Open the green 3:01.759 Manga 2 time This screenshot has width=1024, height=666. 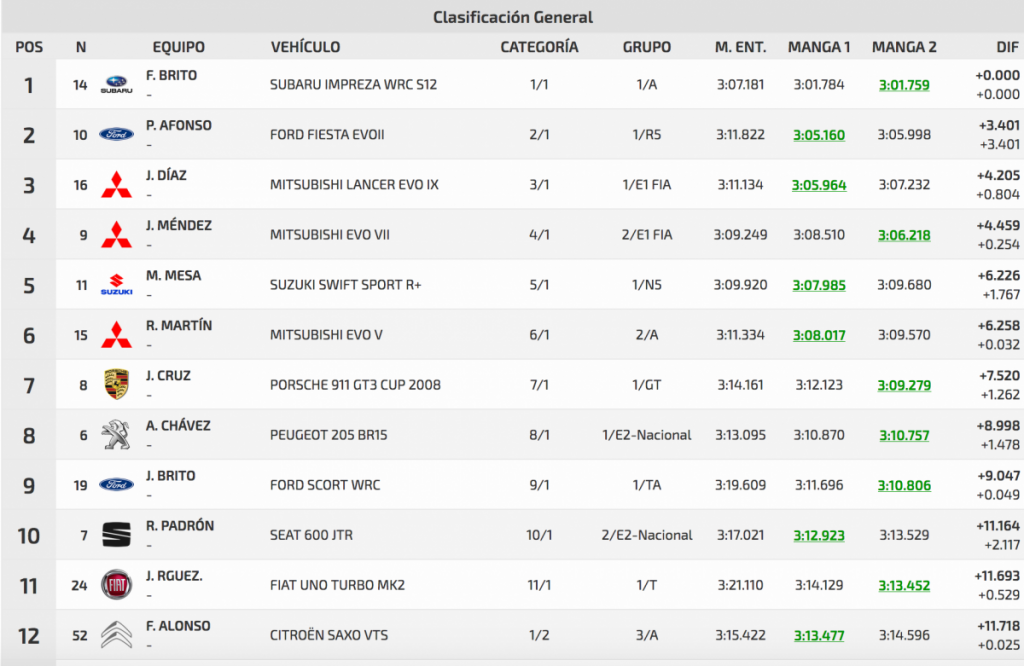tap(904, 85)
